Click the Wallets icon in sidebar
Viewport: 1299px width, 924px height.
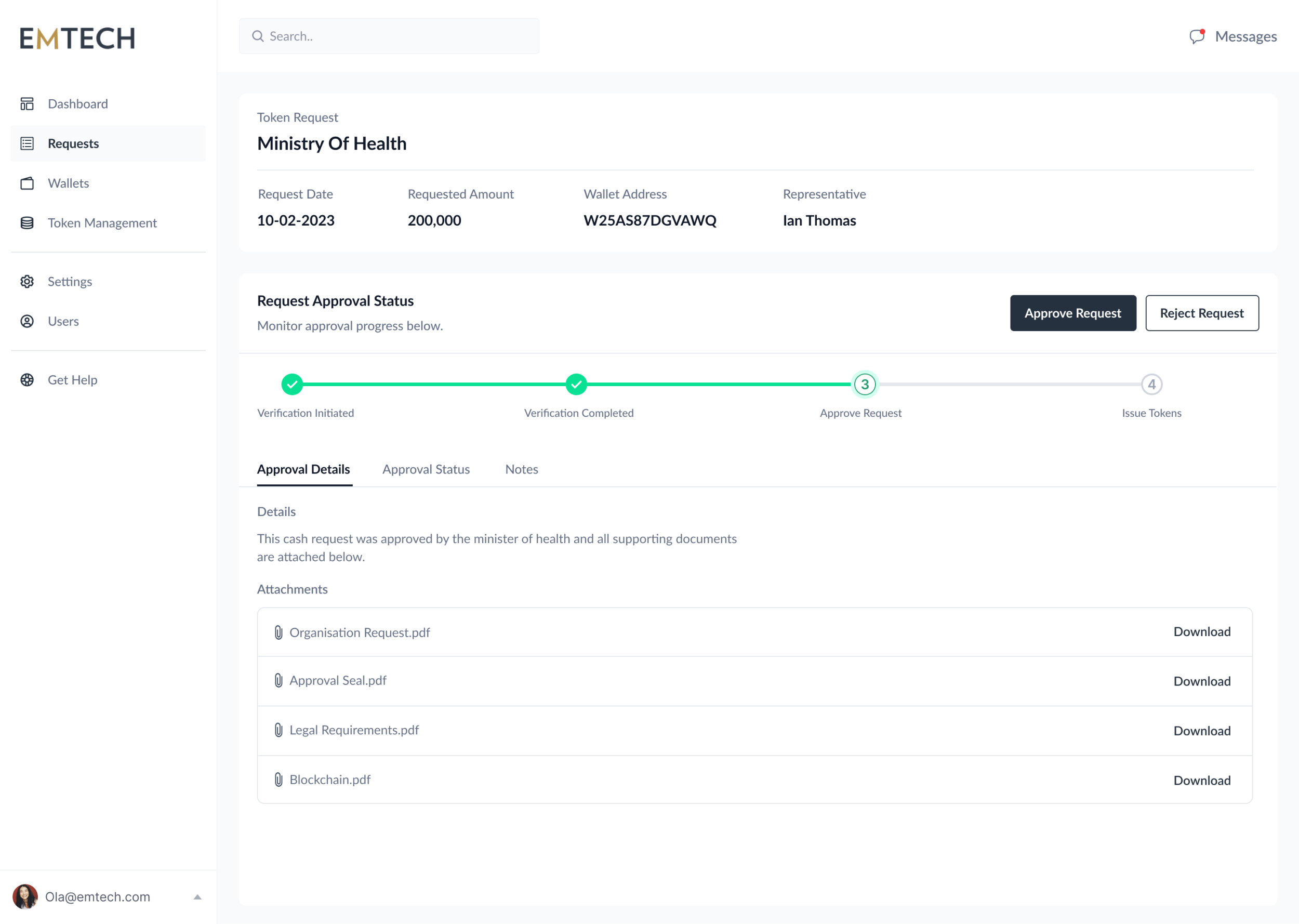pos(26,183)
